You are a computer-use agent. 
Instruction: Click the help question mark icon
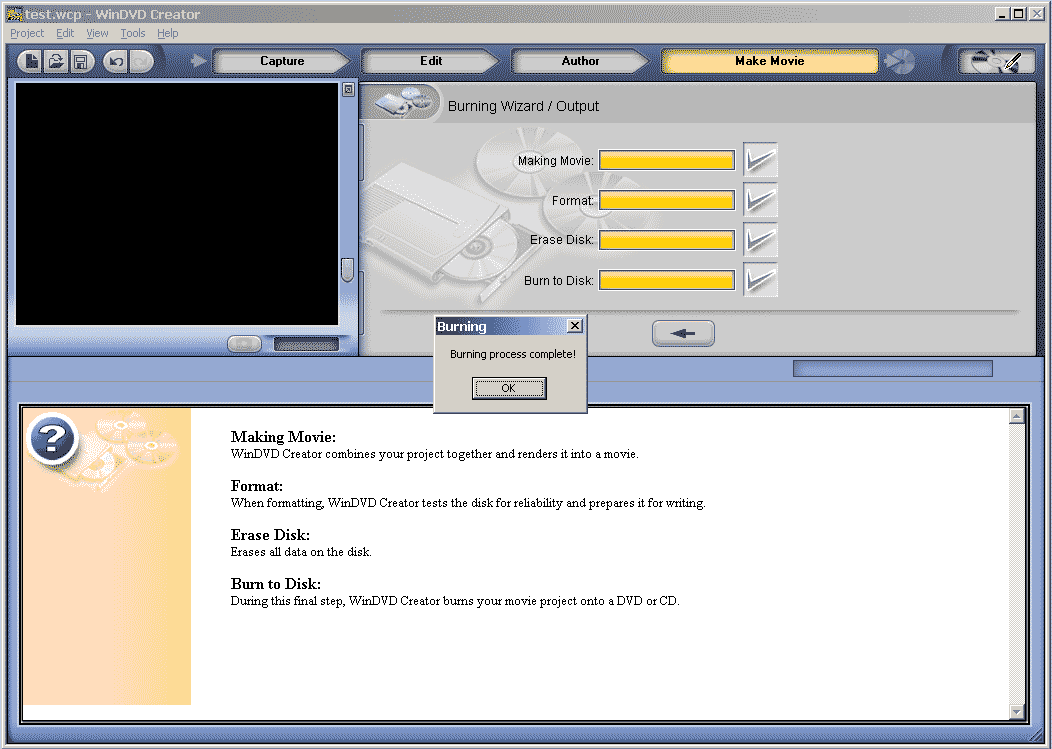click(x=52, y=440)
